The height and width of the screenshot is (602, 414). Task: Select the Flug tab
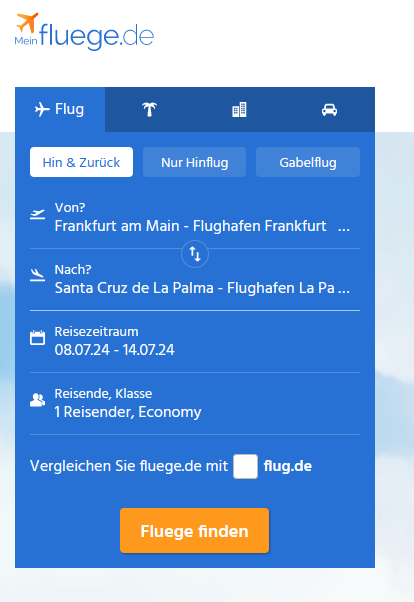tap(60, 109)
